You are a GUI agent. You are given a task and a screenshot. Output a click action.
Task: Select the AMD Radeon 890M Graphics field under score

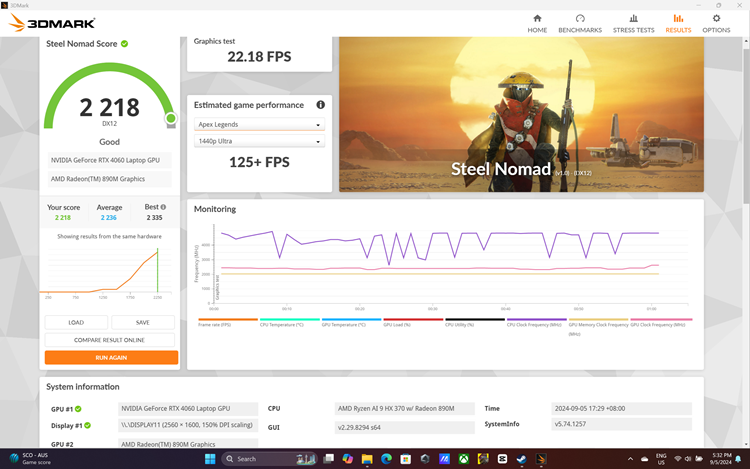110,179
